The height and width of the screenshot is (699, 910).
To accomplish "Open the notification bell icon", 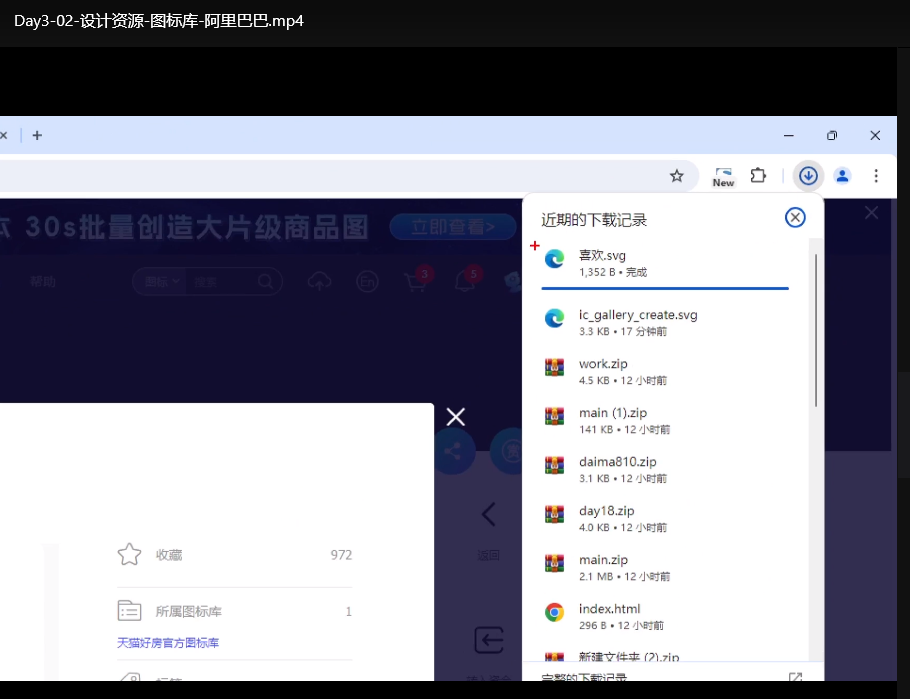I will coord(464,282).
